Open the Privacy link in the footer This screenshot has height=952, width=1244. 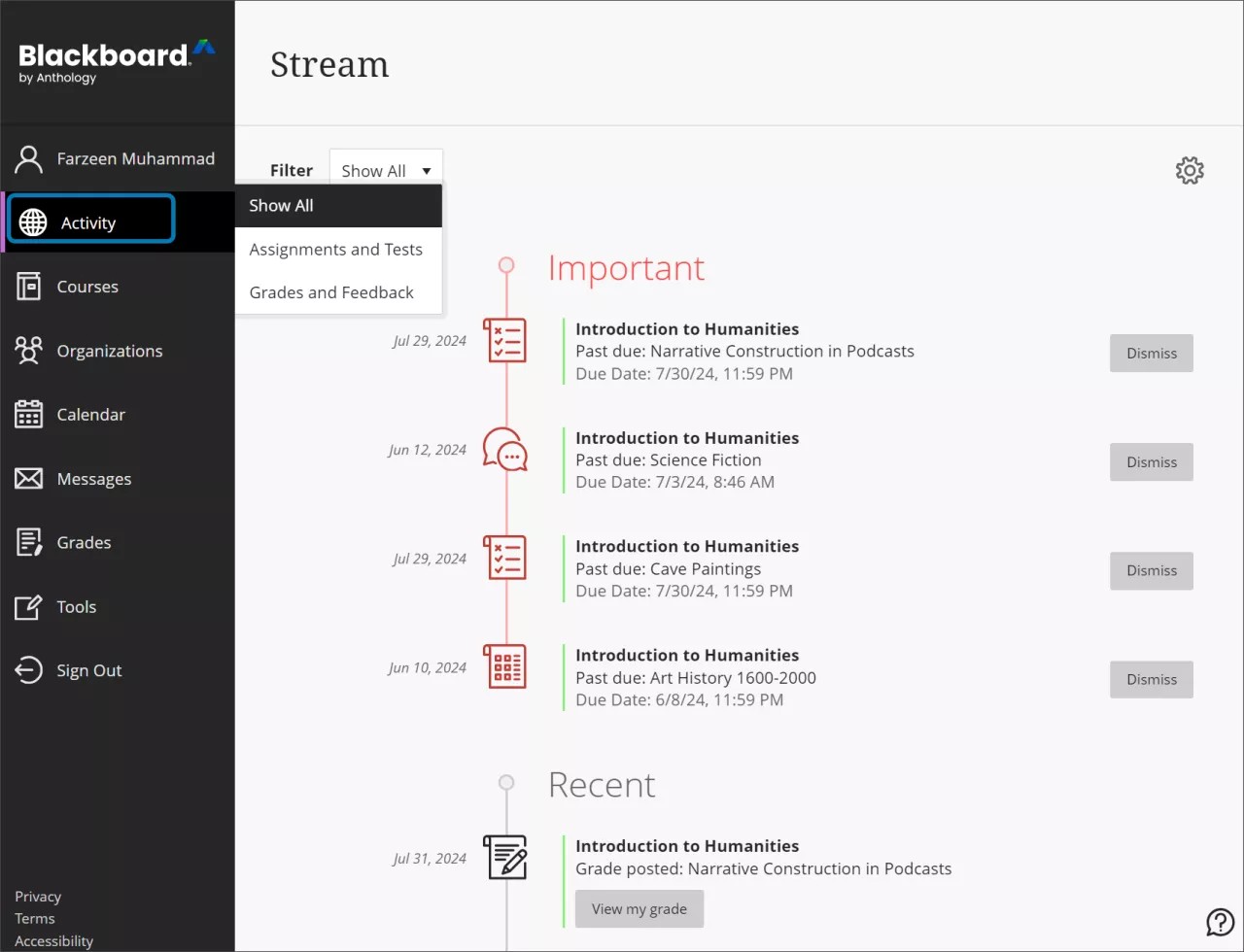click(x=37, y=896)
